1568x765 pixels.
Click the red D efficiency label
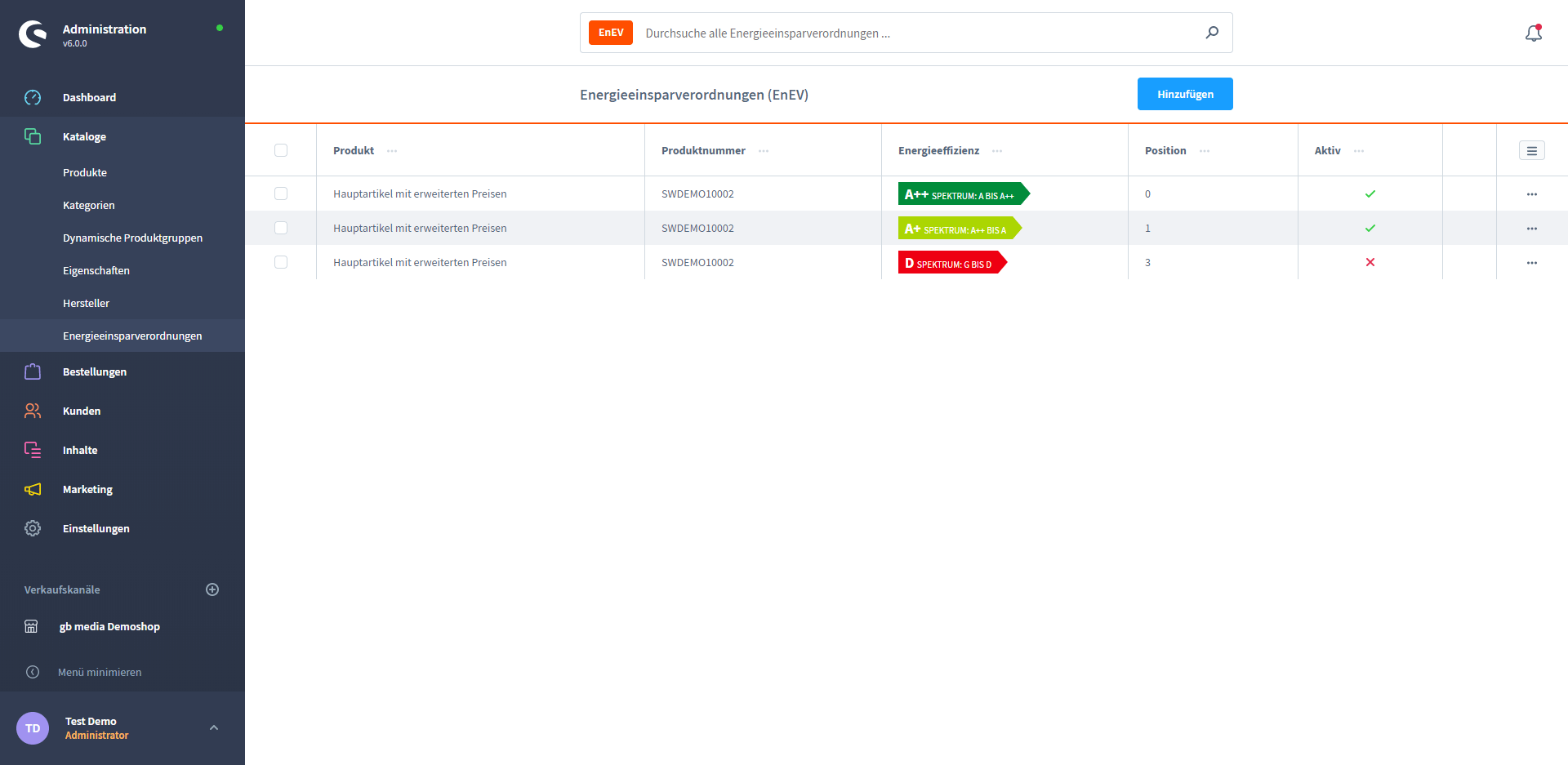[952, 262]
